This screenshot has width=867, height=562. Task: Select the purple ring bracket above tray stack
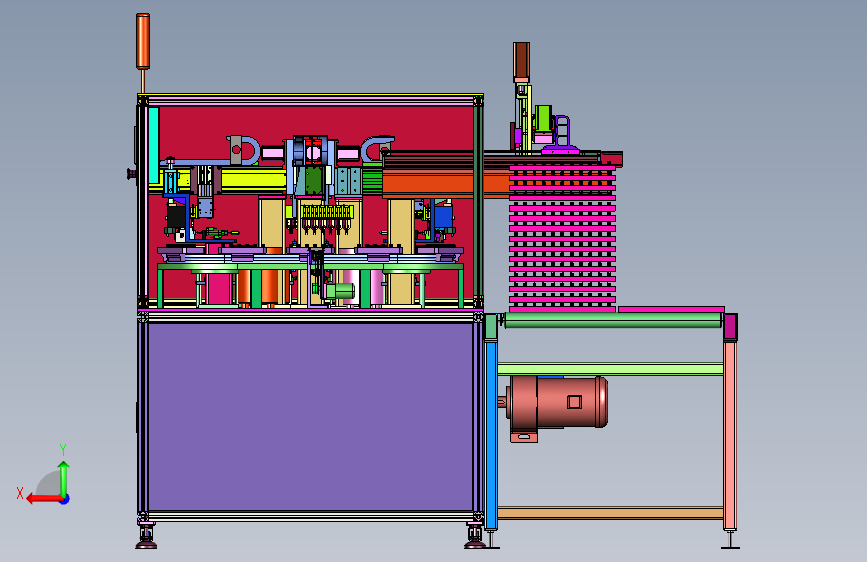point(562,131)
